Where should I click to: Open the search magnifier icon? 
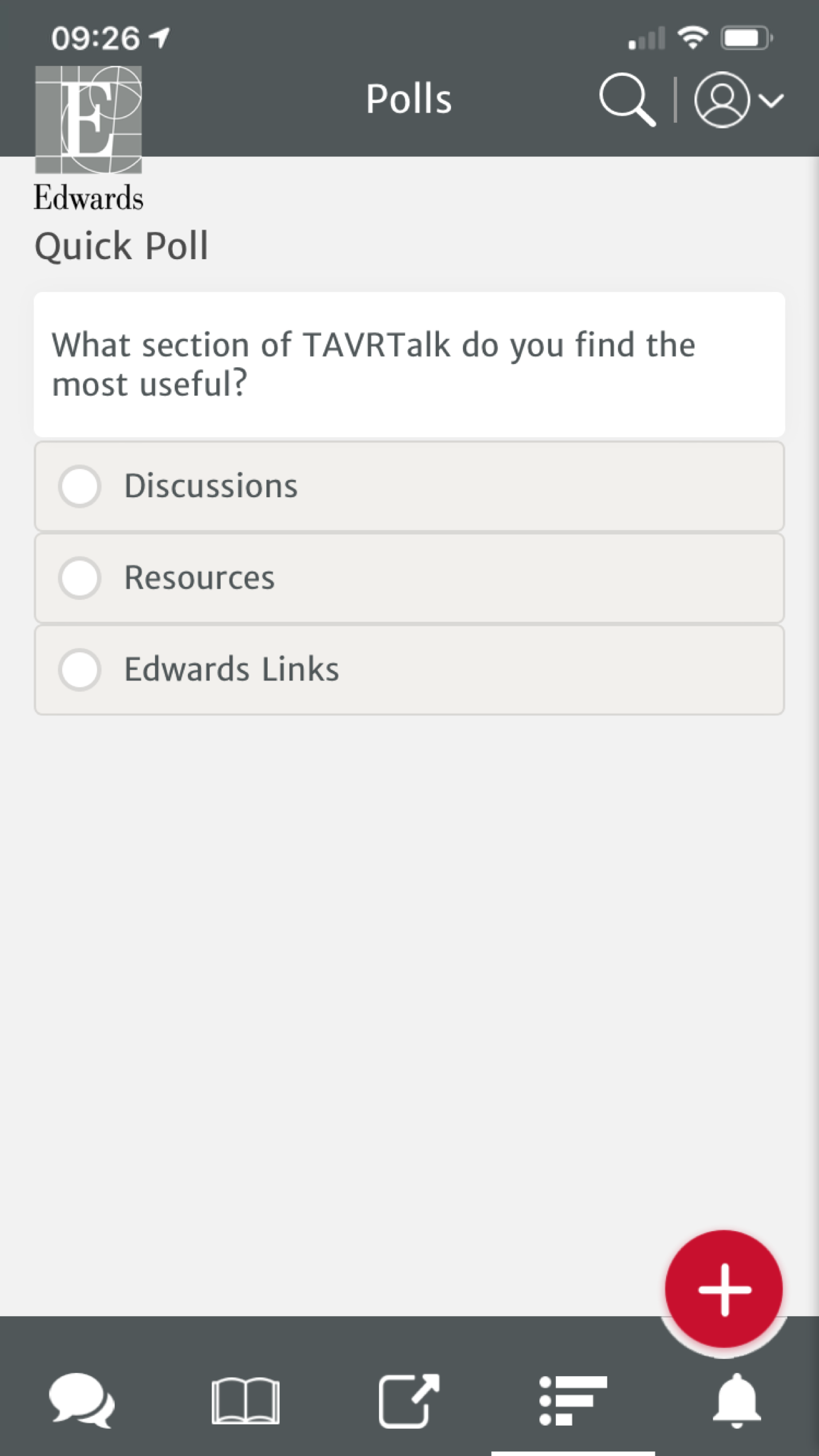point(627,100)
